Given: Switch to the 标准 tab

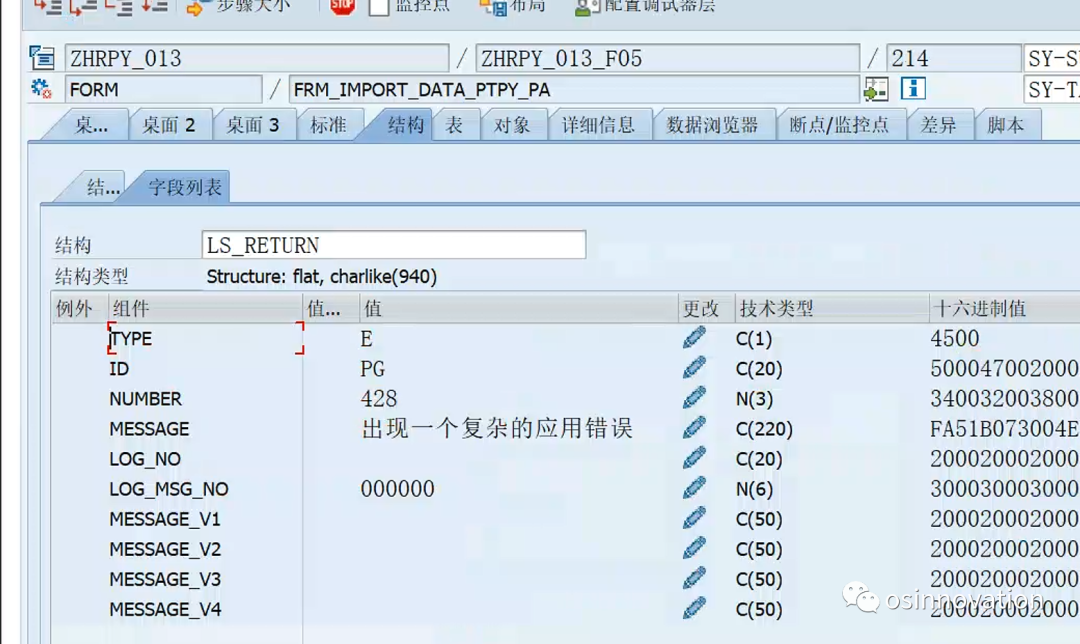Looking at the screenshot, I should click(328, 125).
